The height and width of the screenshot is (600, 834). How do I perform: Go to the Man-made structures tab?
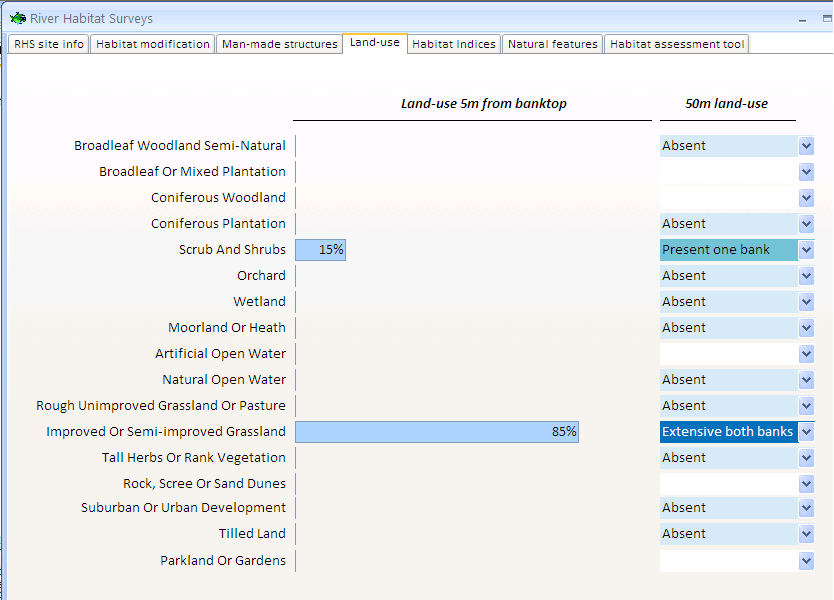click(x=279, y=44)
